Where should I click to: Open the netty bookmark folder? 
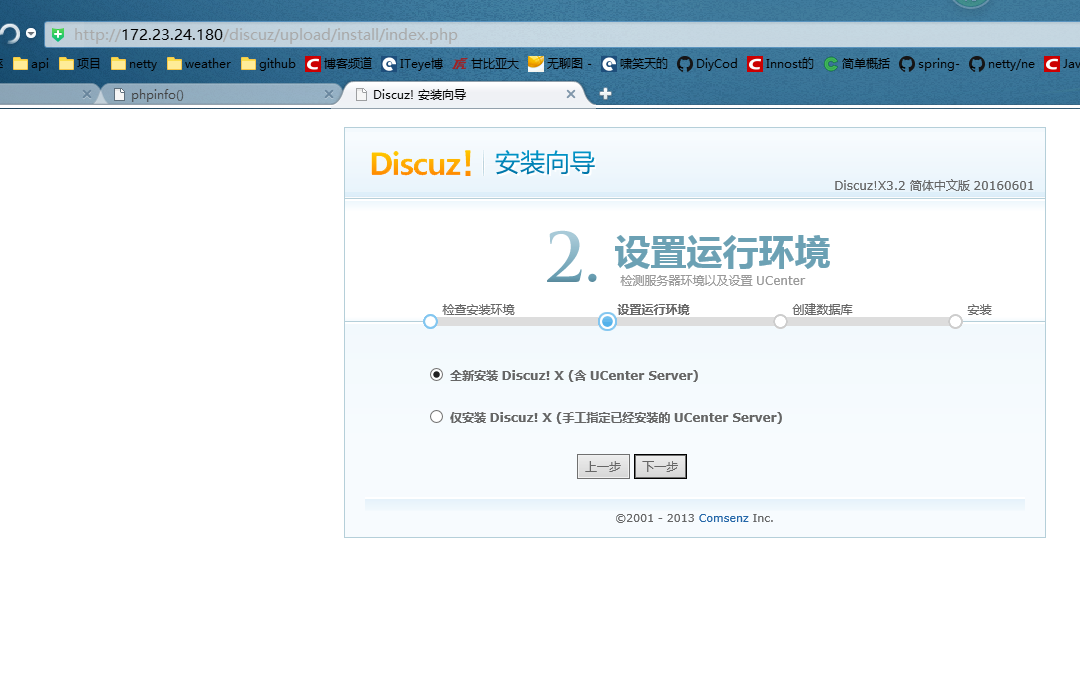[134, 64]
